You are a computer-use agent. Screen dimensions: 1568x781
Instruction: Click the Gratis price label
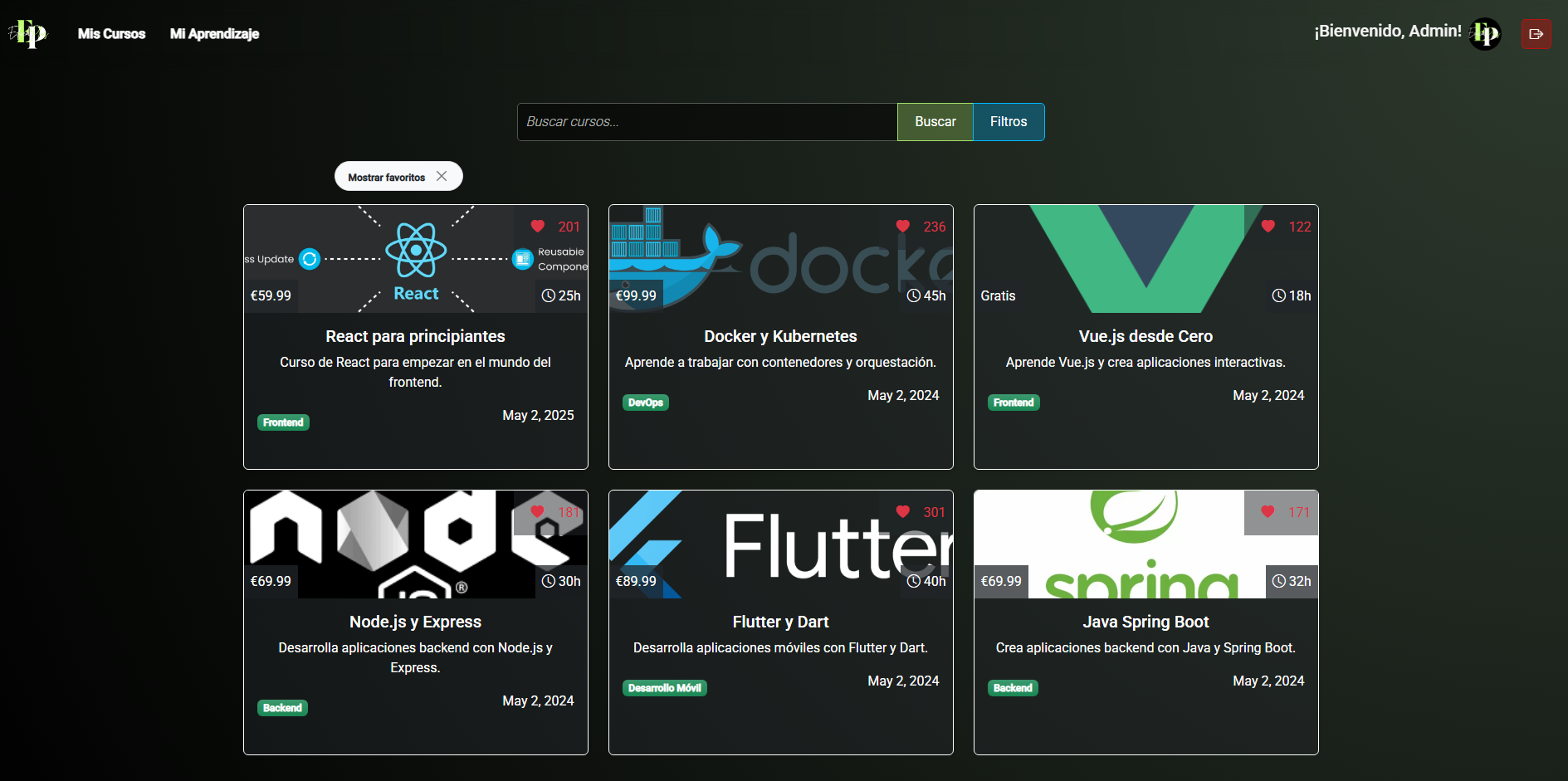coord(998,295)
